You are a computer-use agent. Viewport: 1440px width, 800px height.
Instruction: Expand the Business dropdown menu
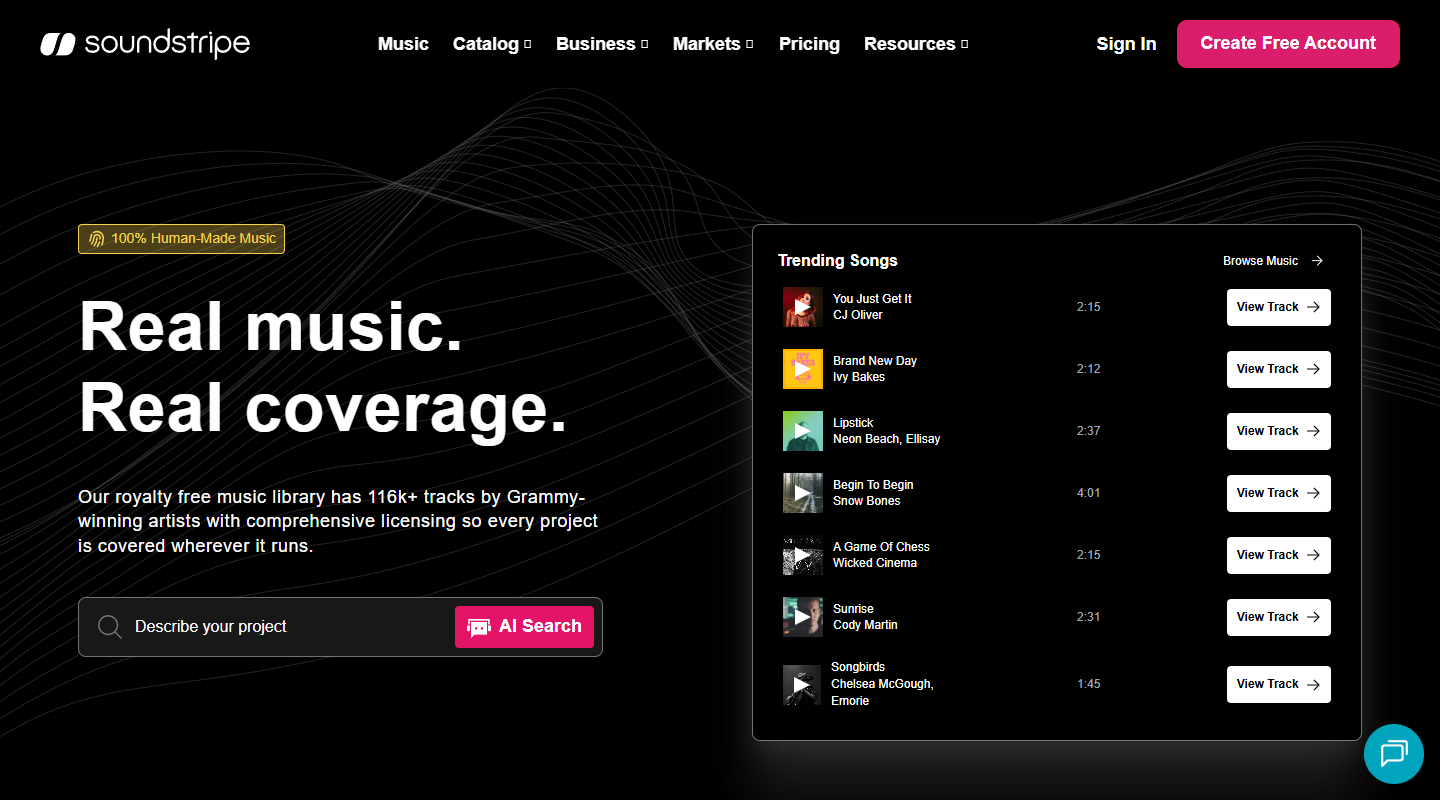click(x=602, y=44)
